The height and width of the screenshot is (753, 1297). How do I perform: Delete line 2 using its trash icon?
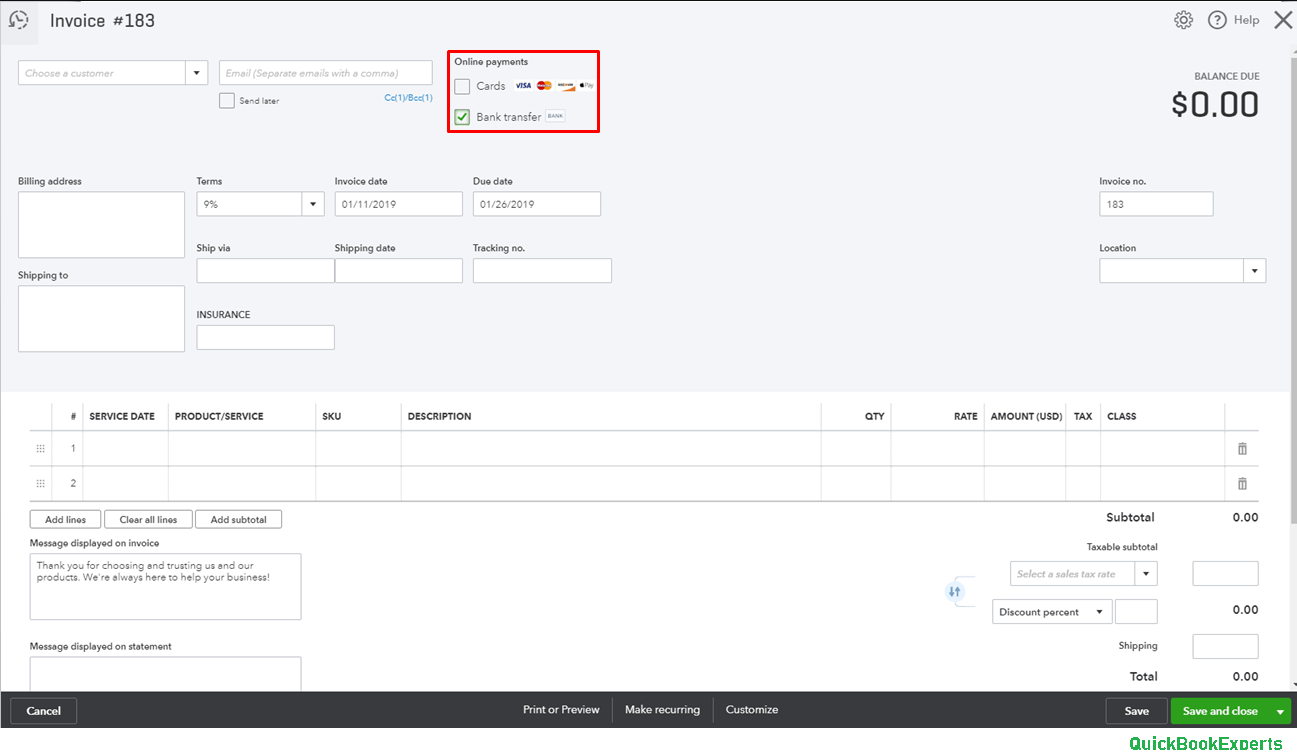[1242, 483]
